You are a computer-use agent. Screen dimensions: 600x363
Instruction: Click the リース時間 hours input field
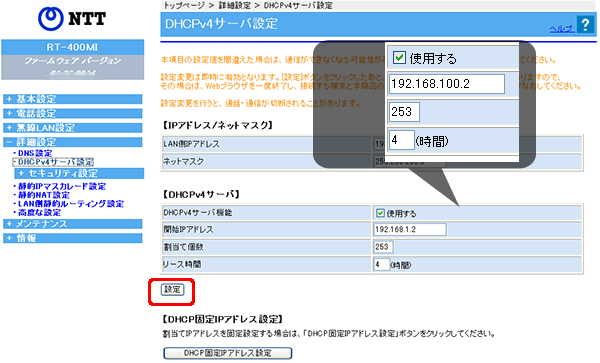382,264
